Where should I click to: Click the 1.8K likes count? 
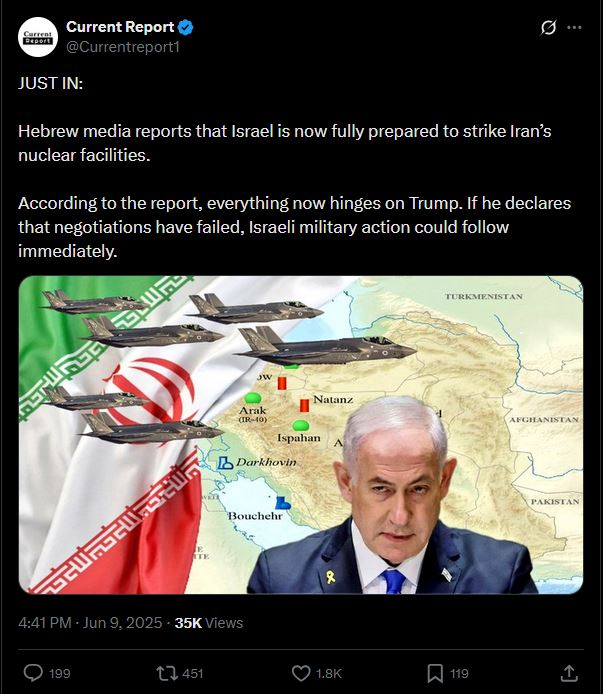(329, 674)
